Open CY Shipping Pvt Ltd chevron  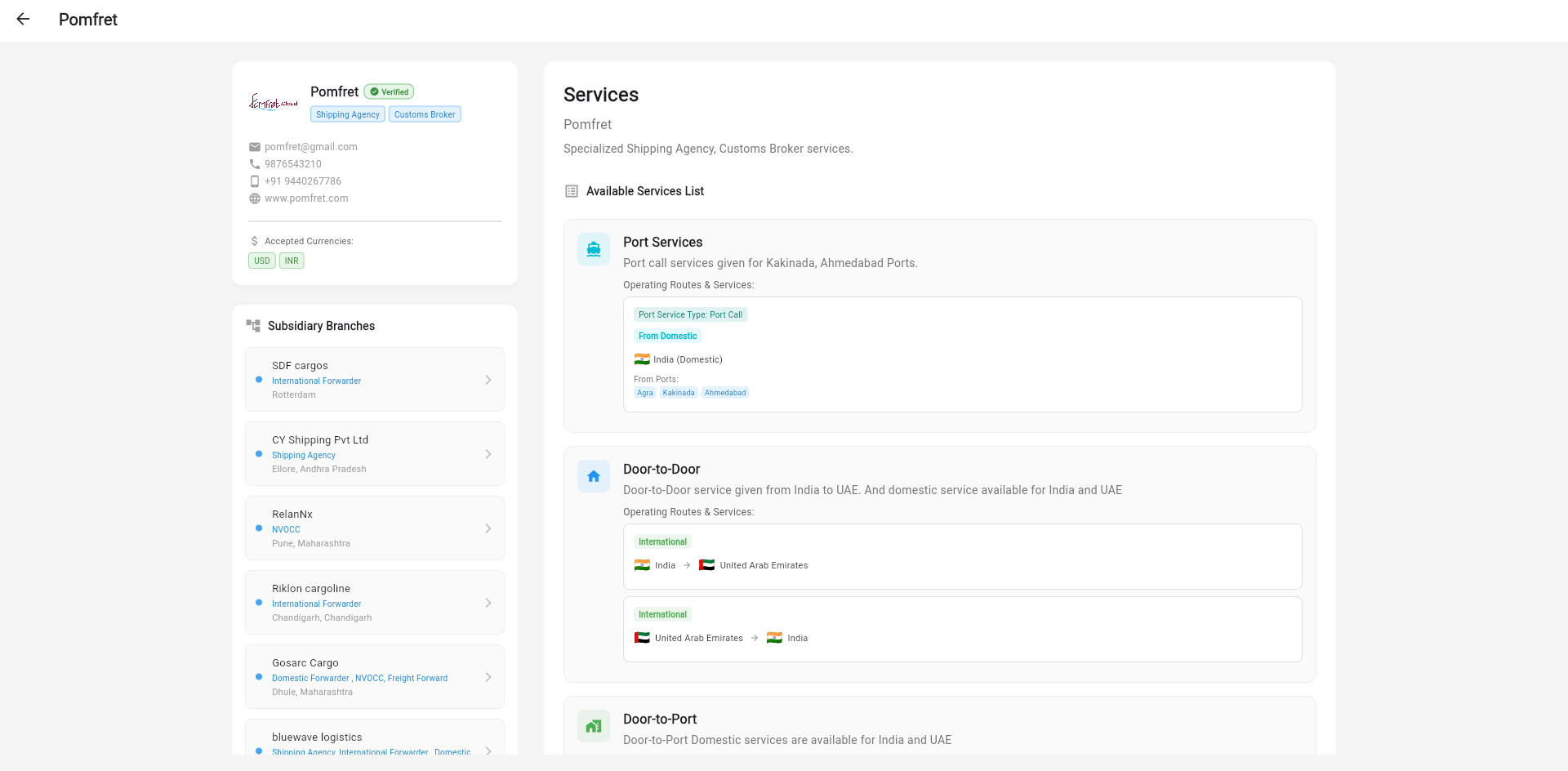tap(488, 454)
